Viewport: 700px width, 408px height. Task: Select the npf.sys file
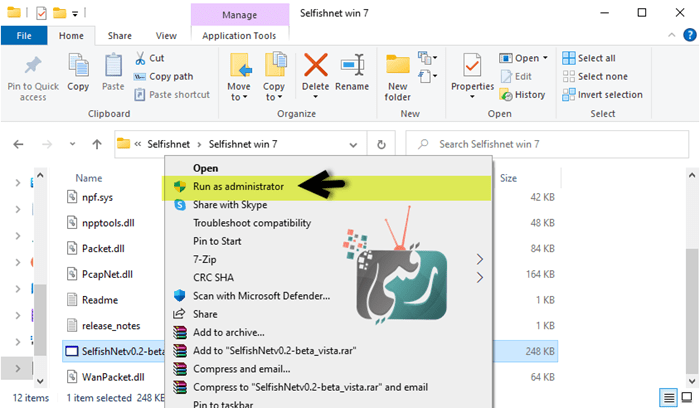[97, 197]
